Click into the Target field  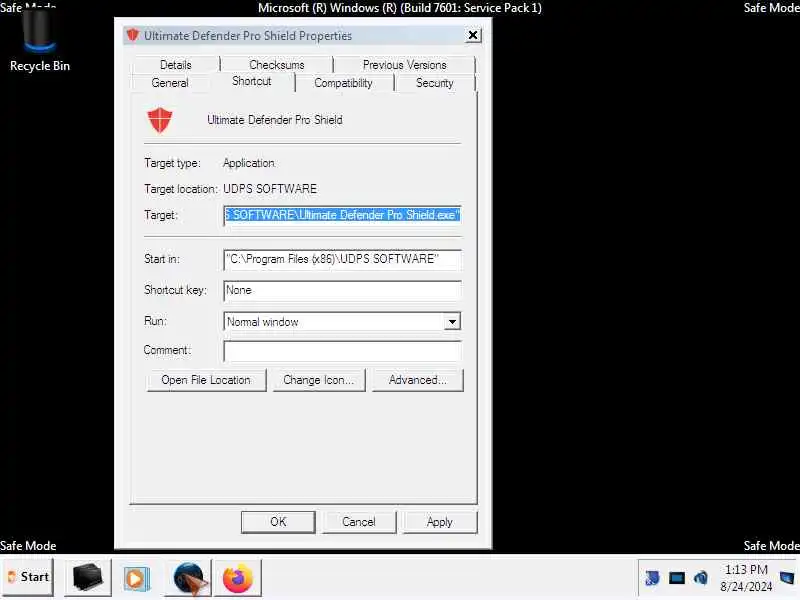pyautogui.click(x=342, y=215)
